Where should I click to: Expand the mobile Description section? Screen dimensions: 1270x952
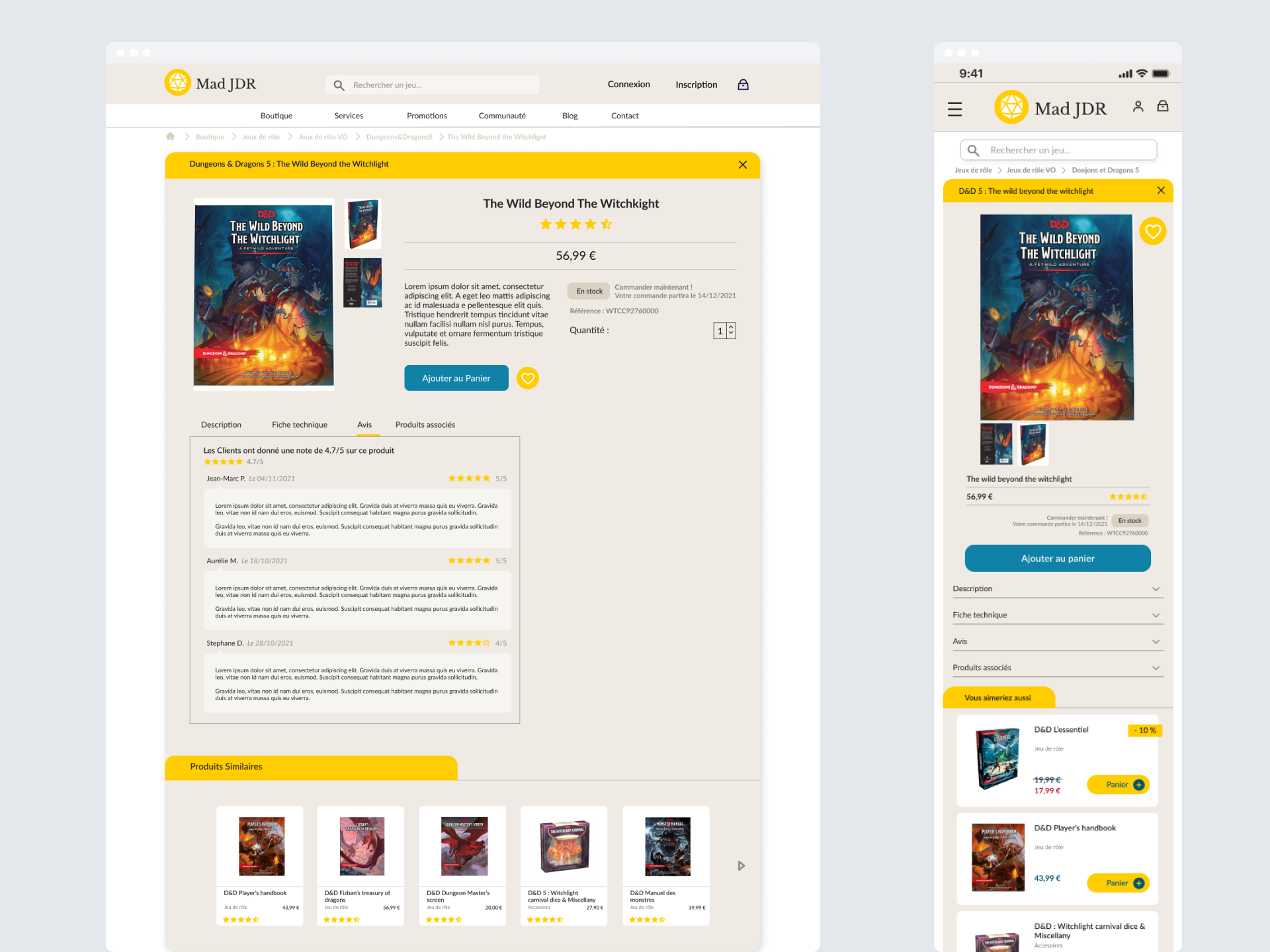coord(1057,589)
